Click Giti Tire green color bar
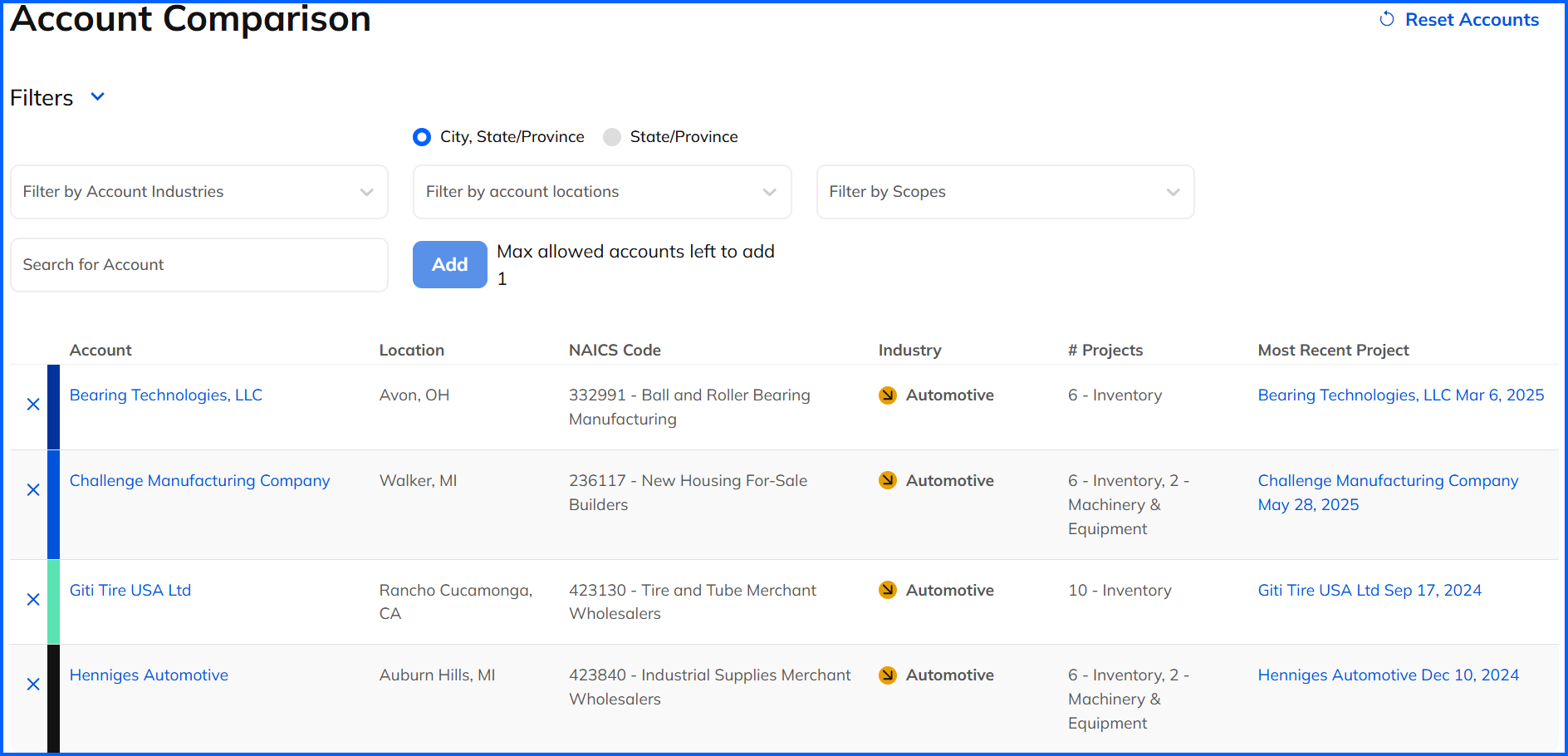Screen dimensions: 1568x756 click(54, 602)
